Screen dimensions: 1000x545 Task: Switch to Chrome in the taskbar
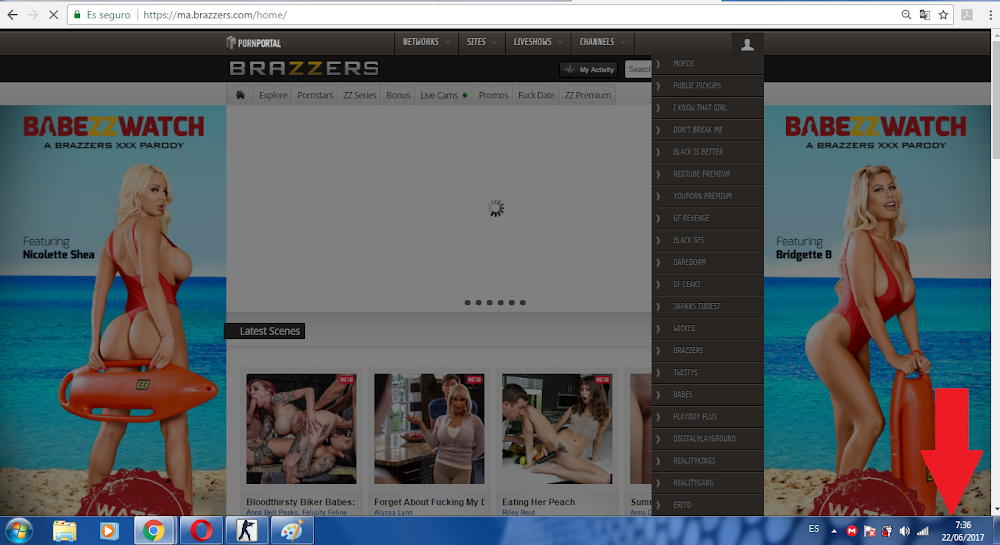coord(154,530)
